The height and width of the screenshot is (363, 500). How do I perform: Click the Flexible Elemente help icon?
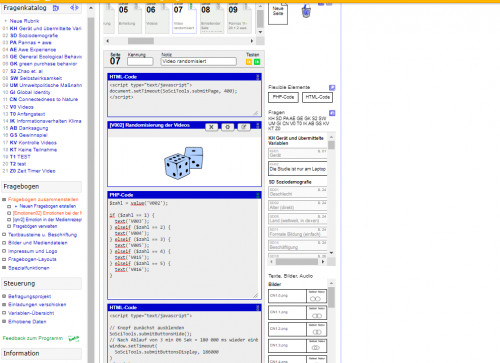click(332, 87)
